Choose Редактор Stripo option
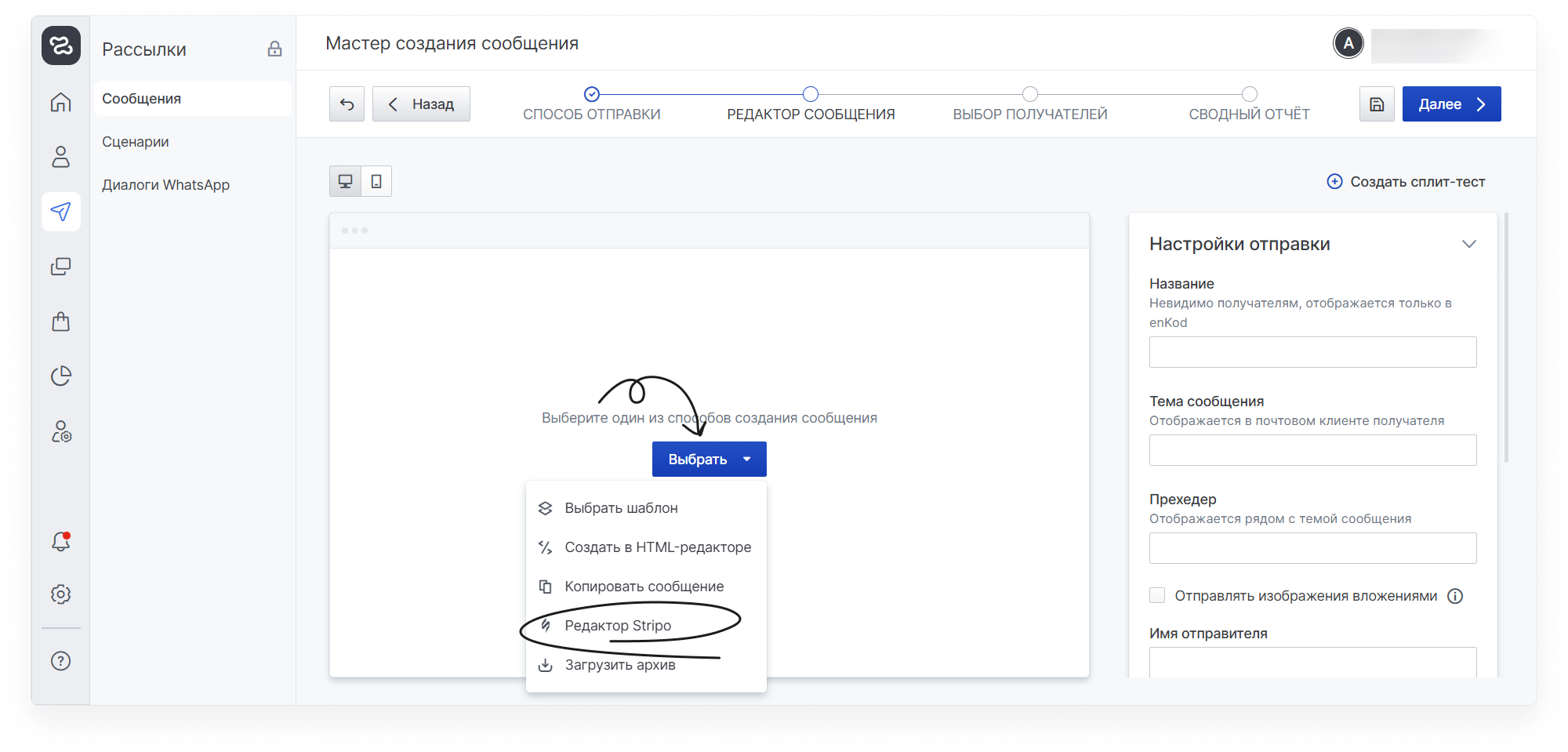Image resolution: width=1568 pixels, height=752 pixels. click(646, 626)
